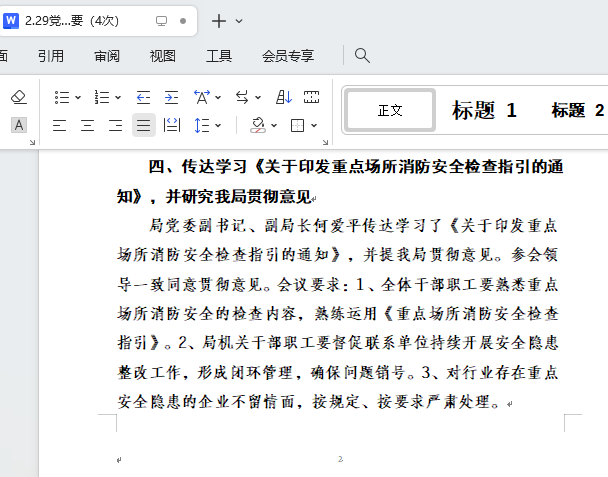The image size is (608, 477).
Task: Toggle justified alignment button
Action: click(x=143, y=125)
